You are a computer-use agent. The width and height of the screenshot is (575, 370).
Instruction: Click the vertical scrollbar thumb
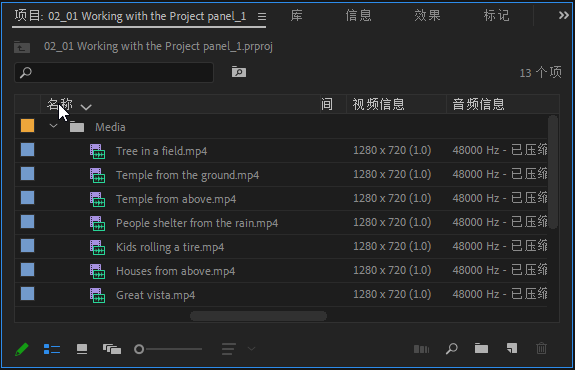[553, 172]
